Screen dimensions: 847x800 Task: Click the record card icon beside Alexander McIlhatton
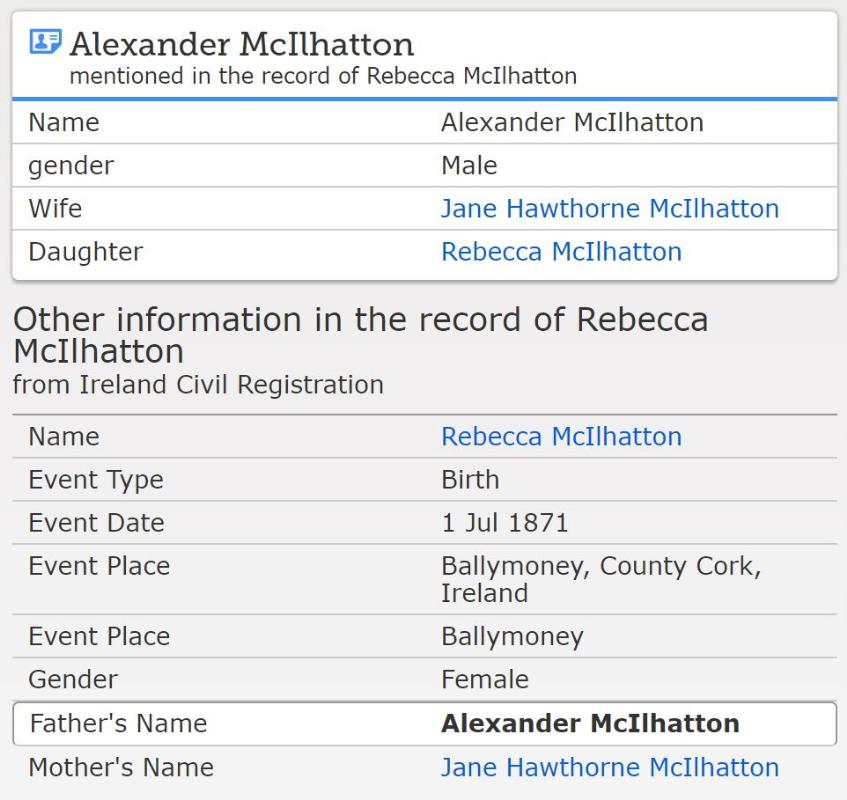45,42
